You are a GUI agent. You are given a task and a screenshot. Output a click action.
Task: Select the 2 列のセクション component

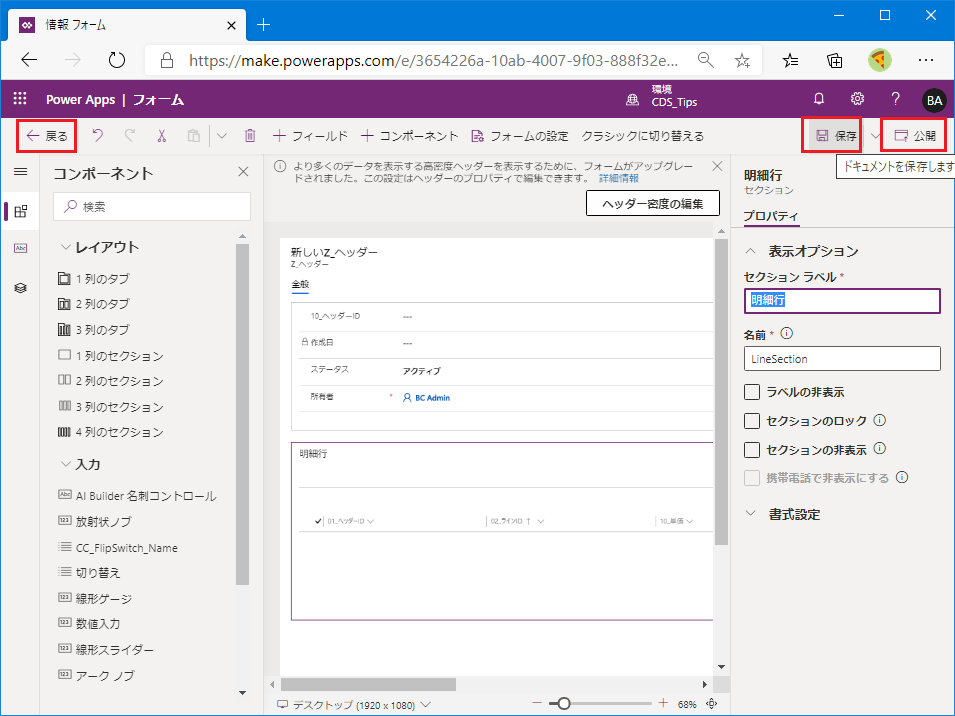point(111,381)
